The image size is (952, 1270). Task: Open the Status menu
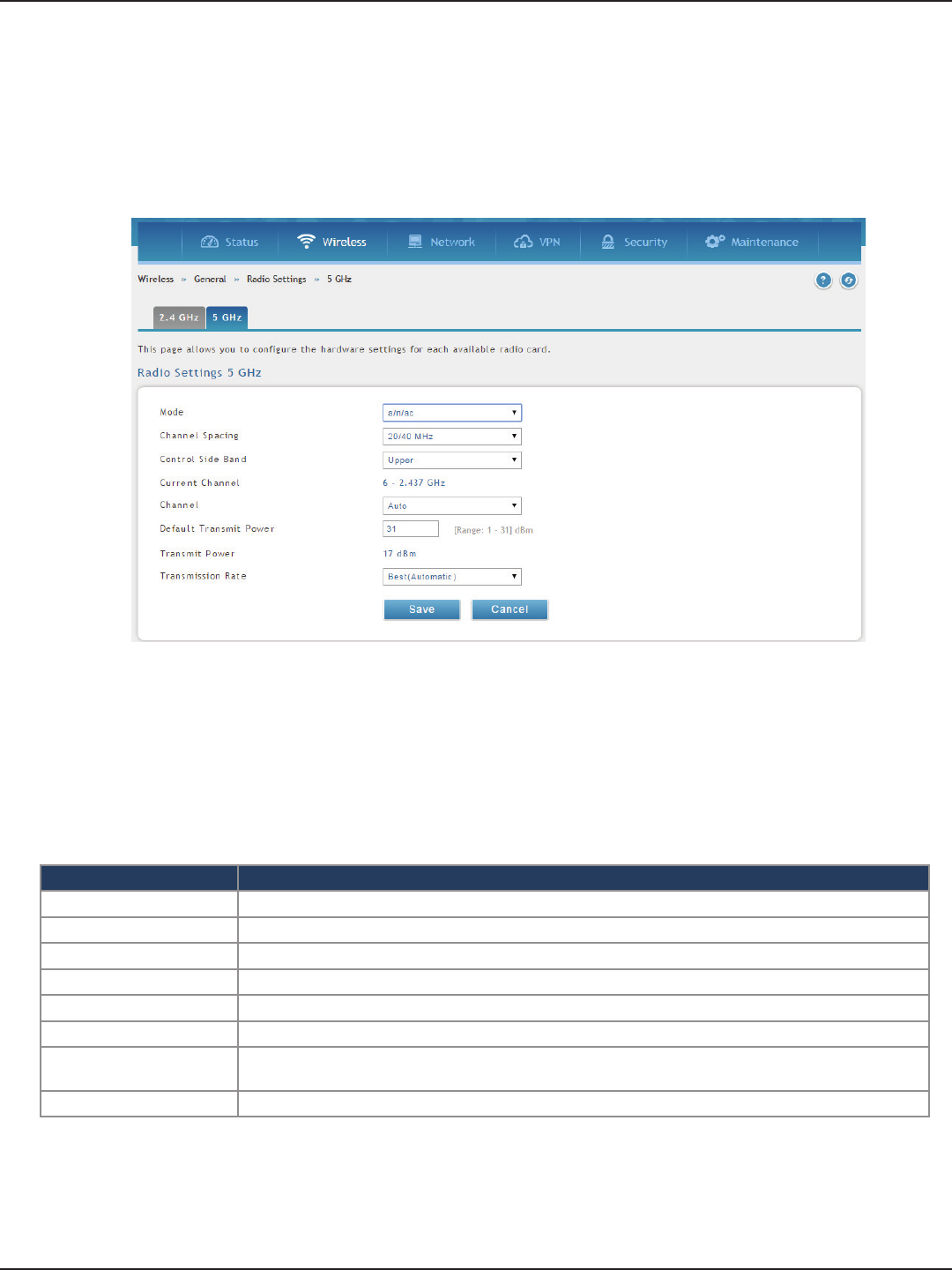click(x=230, y=242)
